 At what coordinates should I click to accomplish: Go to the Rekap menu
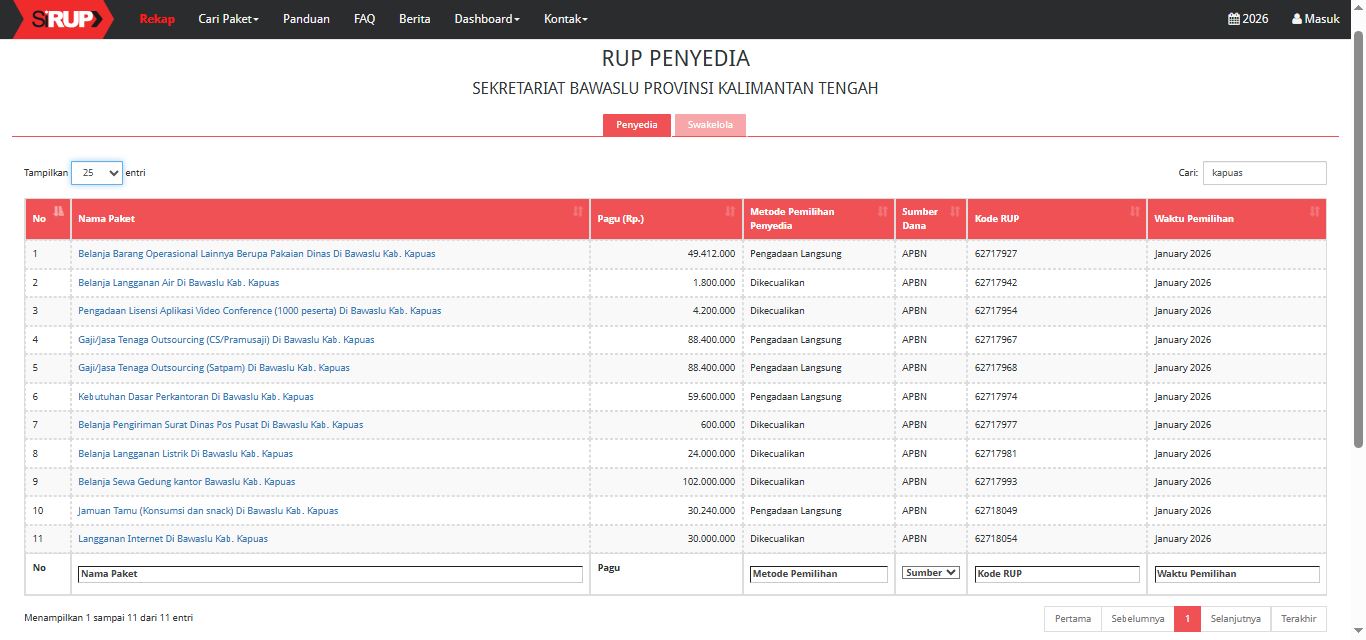[157, 19]
